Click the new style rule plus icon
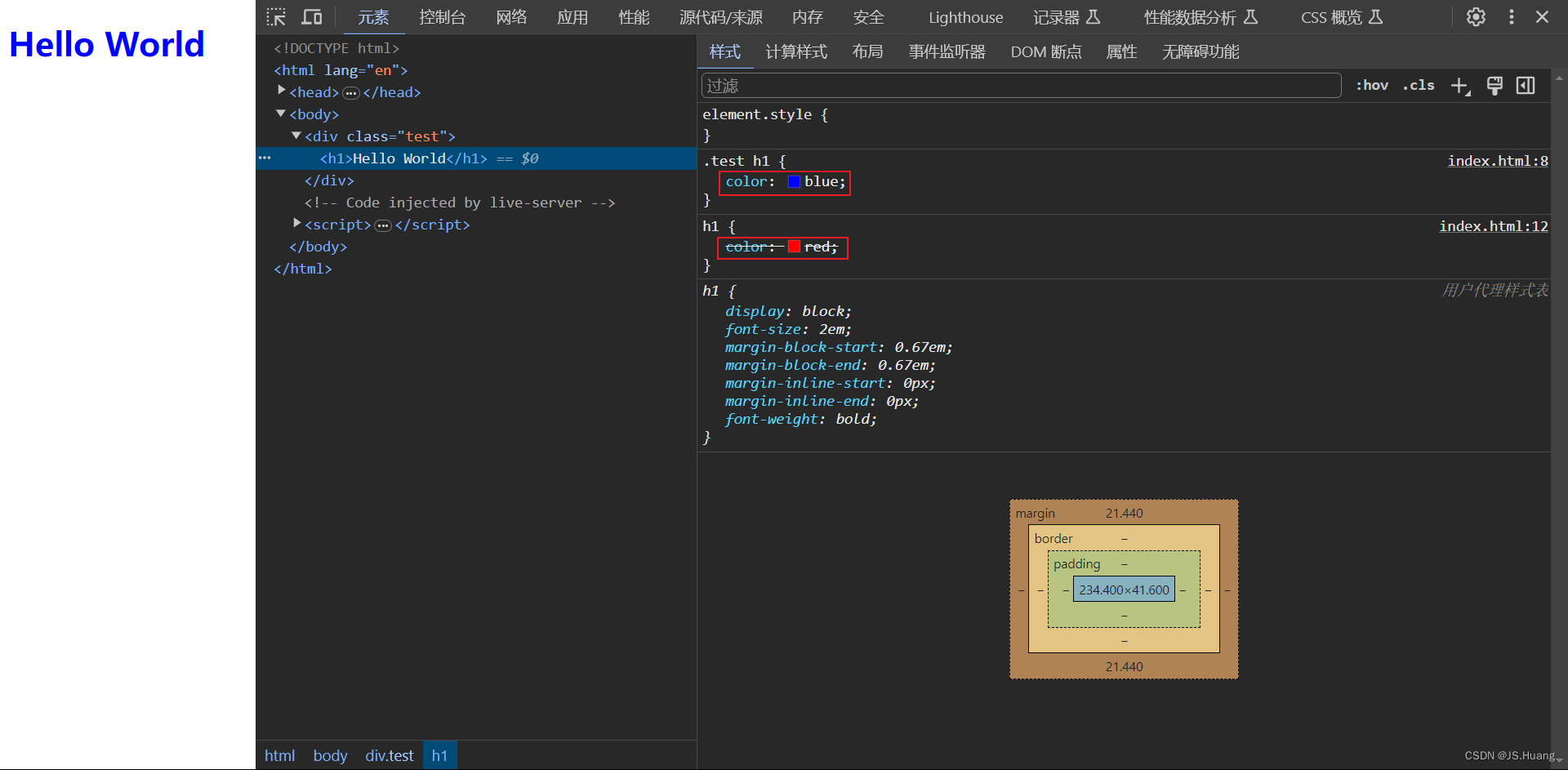 (x=1460, y=86)
